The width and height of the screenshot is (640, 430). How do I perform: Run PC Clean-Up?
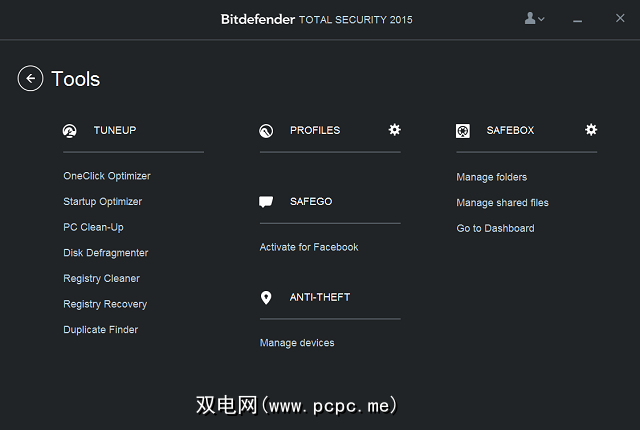[x=93, y=227]
